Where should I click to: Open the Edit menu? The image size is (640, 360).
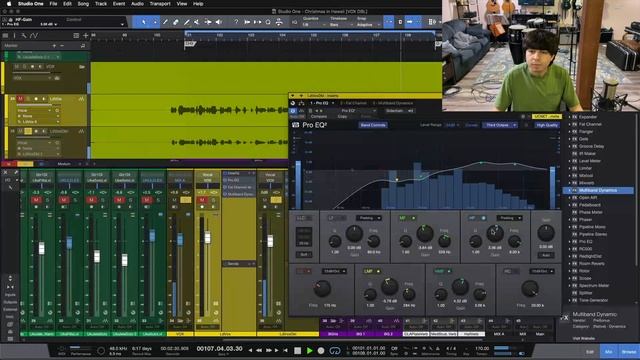[67, 4]
